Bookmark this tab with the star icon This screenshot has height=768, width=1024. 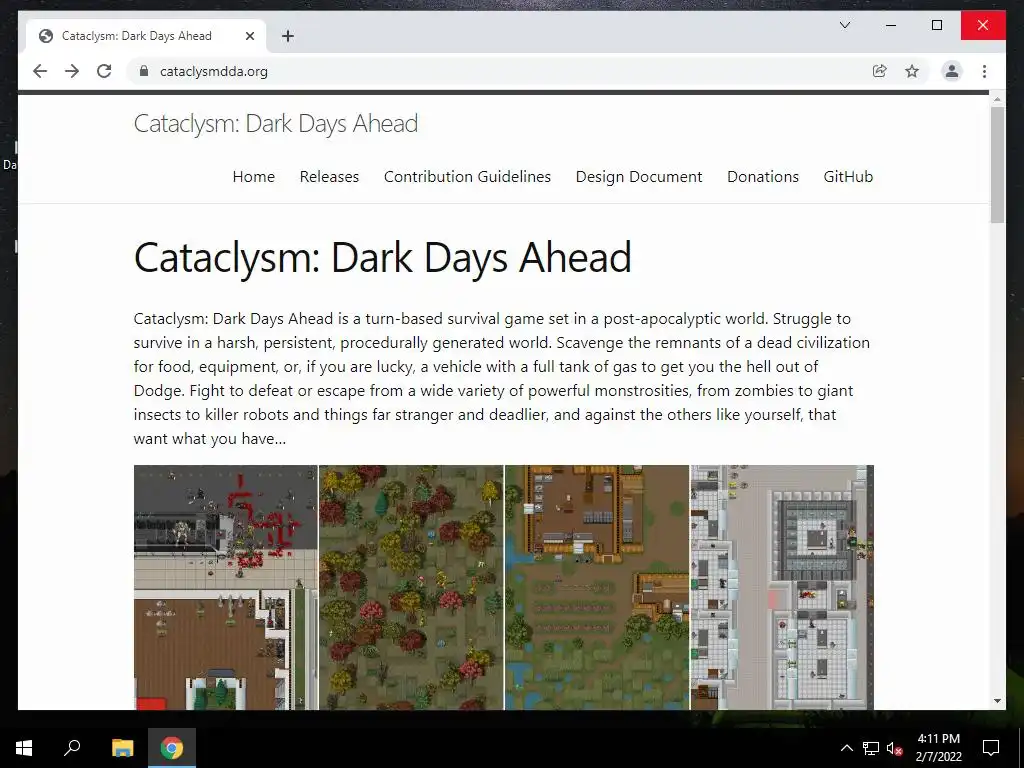[912, 71]
